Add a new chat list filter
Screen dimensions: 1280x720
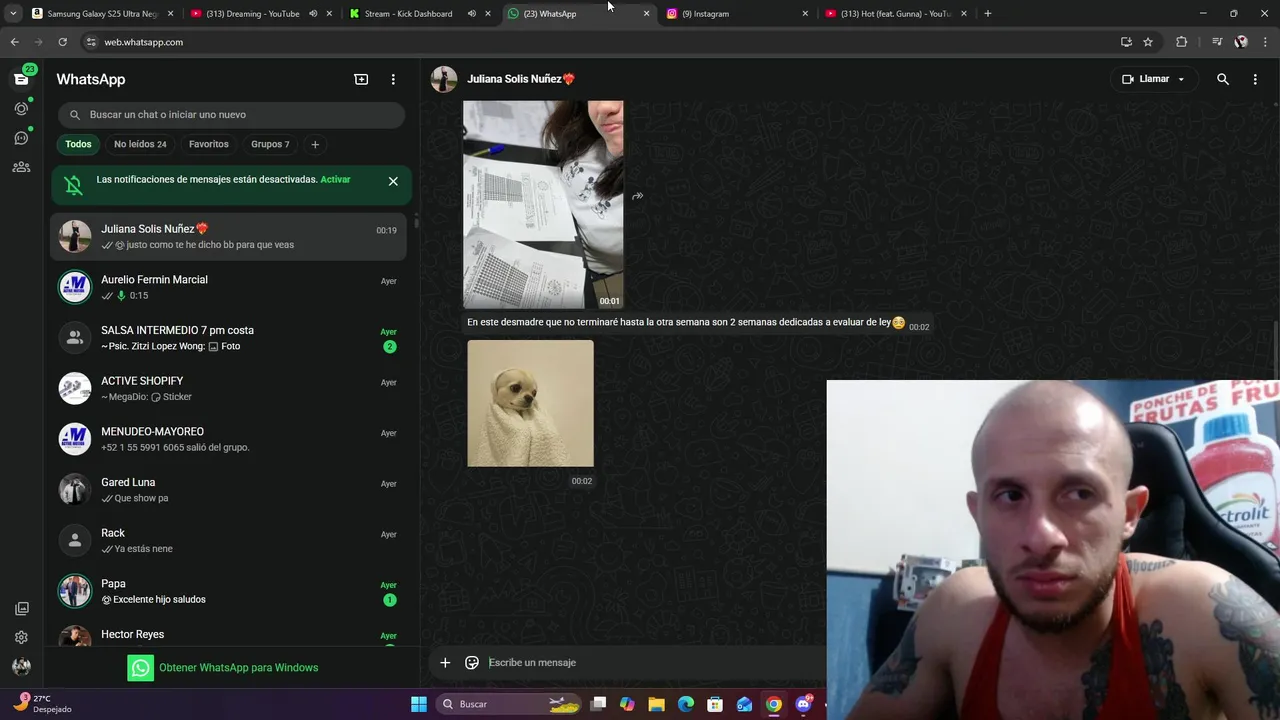click(315, 144)
